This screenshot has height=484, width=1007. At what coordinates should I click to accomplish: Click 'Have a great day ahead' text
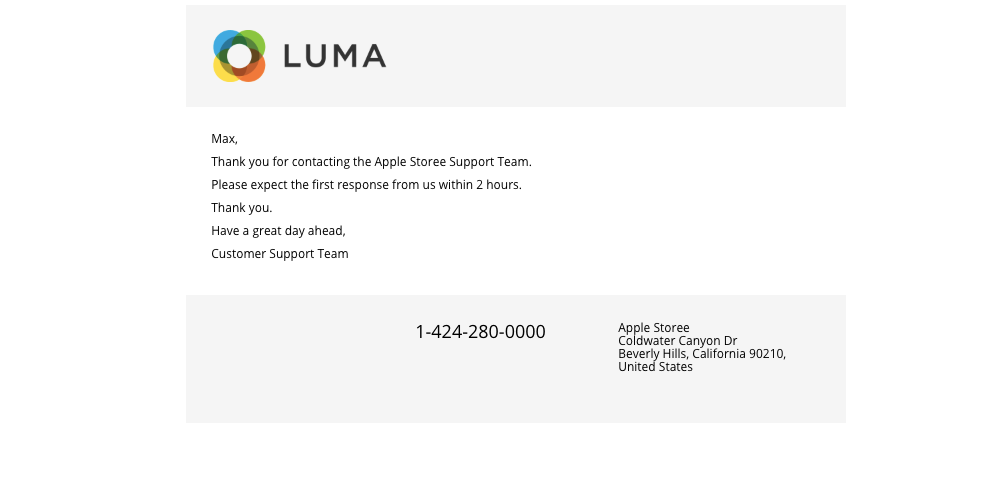tap(278, 231)
